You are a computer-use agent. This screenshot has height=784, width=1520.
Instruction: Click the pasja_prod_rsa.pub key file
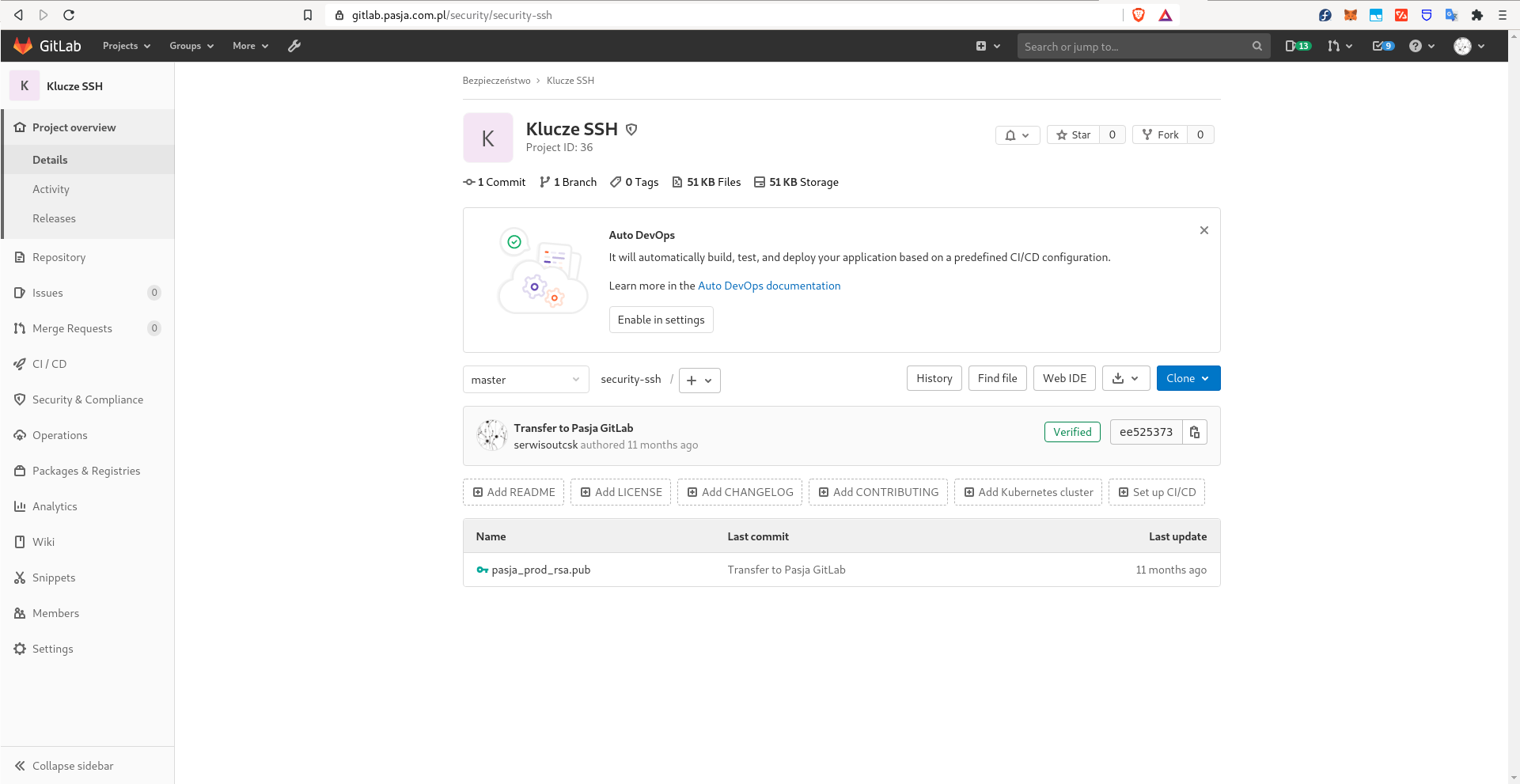pyautogui.click(x=541, y=570)
